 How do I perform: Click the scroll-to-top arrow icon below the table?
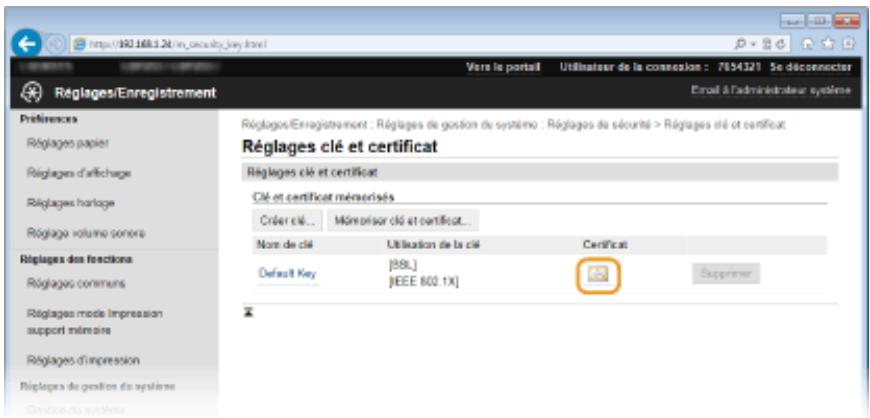coord(249,314)
